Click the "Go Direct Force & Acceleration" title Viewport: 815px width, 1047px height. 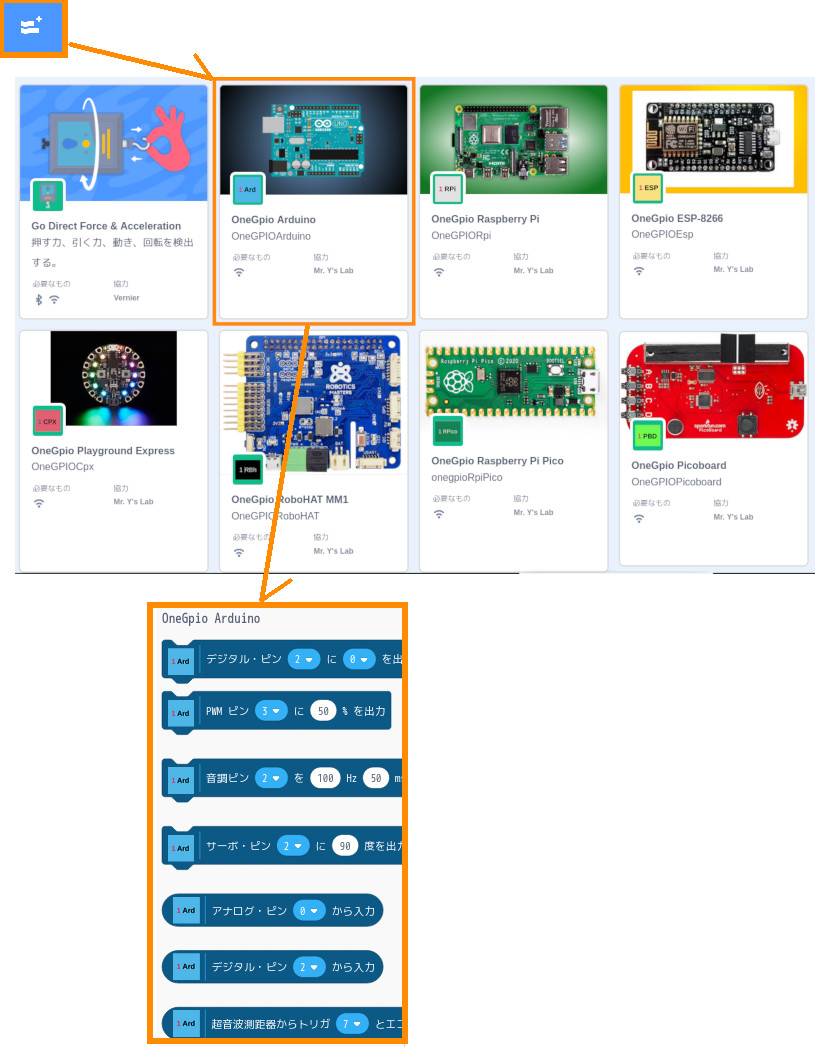(x=106, y=226)
